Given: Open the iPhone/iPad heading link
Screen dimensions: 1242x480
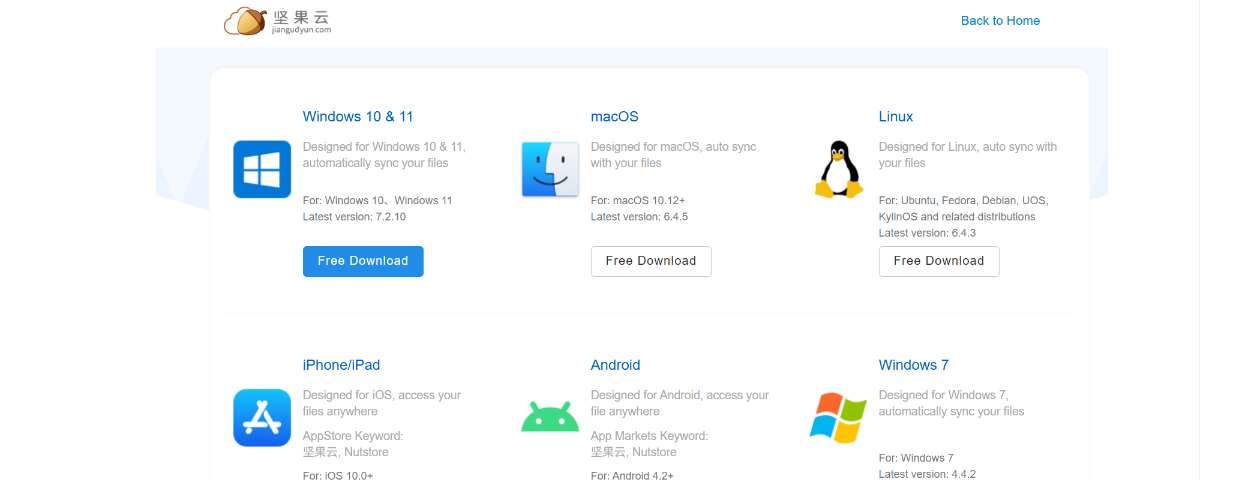Looking at the screenshot, I should pos(341,365).
